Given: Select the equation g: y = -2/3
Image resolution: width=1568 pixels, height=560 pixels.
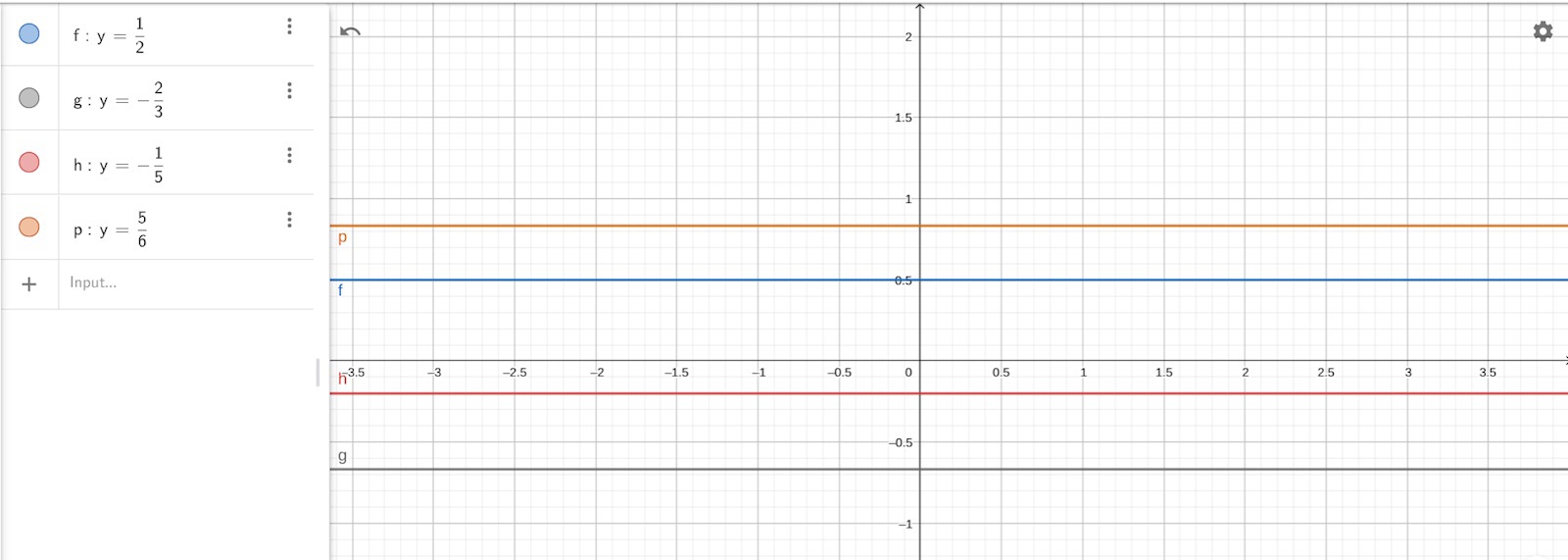Looking at the screenshot, I should 119,100.
